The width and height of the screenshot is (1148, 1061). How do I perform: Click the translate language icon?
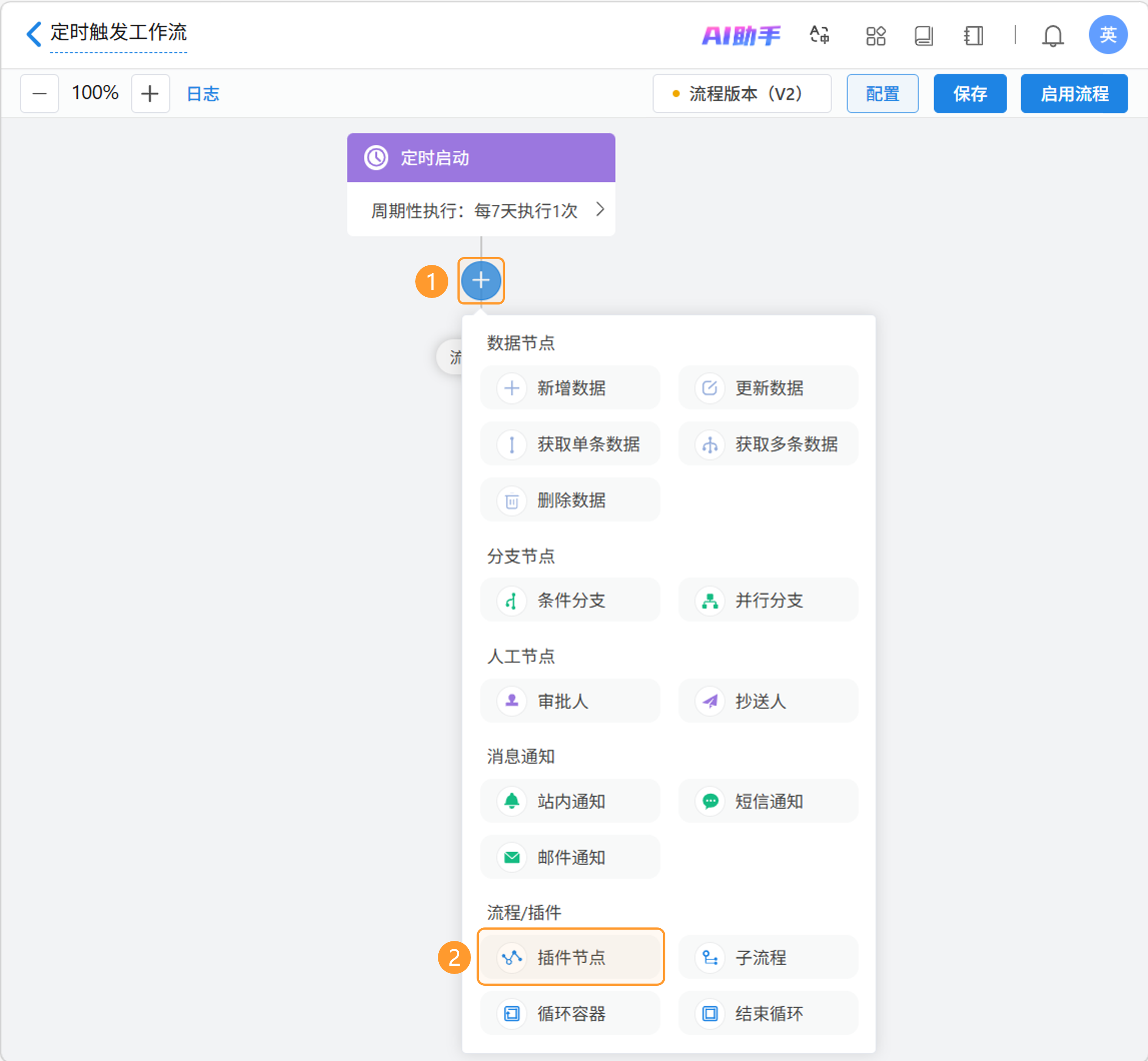(x=819, y=36)
